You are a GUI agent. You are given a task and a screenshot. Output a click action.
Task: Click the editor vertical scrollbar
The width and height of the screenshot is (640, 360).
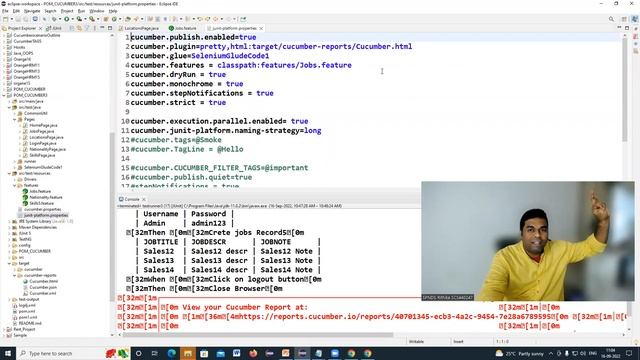[624, 90]
